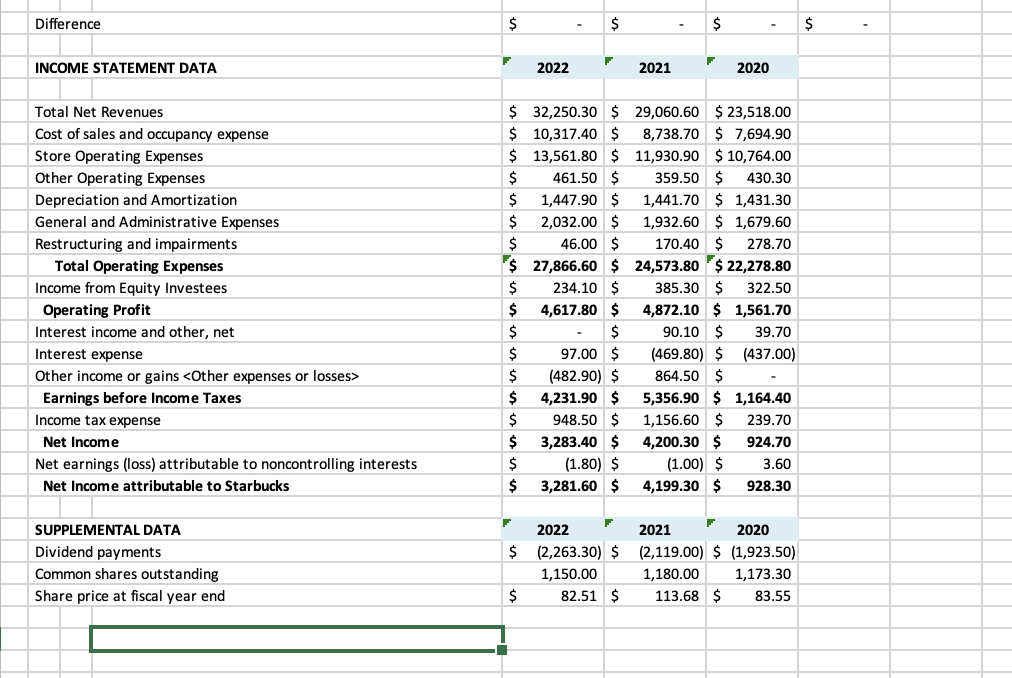Screen dimensions: 1012x678
Task: Select the 1,180.00 shares cell
Action: pyautogui.click(x=655, y=573)
